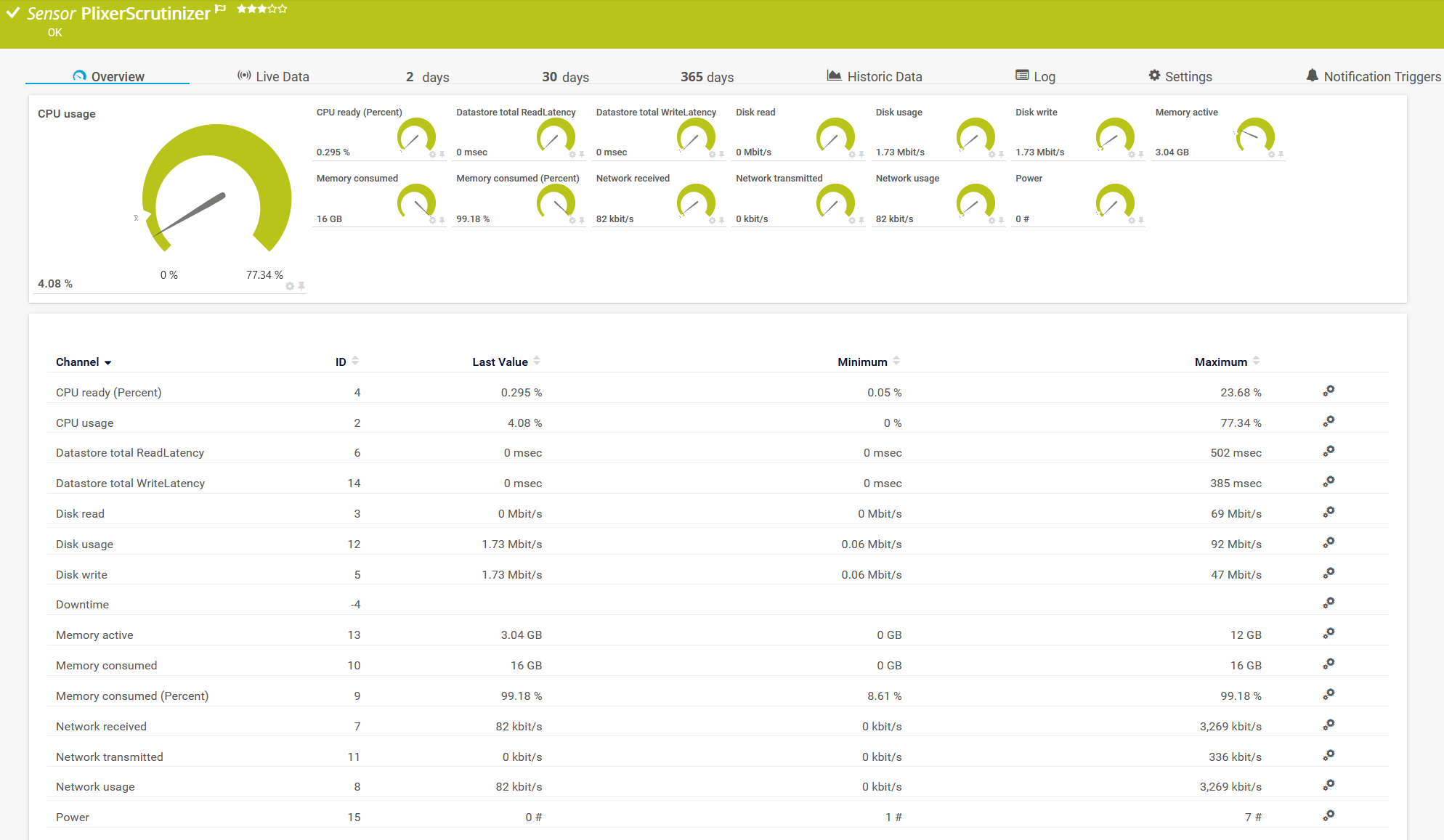Image resolution: width=1444 pixels, height=840 pixels.
Task: Set priority to five stars
Action: (x=283, y=9)
